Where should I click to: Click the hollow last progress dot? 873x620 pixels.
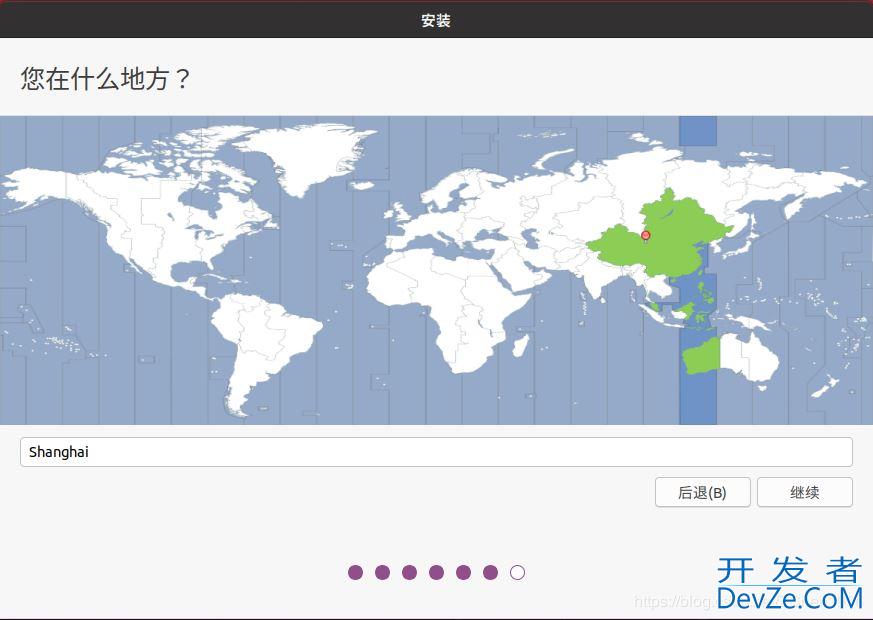pyautogui.click(x=517, y=572)
